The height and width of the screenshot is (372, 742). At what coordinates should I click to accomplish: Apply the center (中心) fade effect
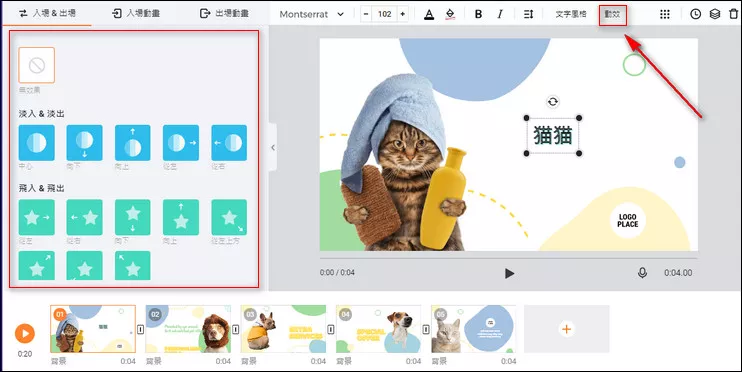pyautogui.click(x=36, y=143)
